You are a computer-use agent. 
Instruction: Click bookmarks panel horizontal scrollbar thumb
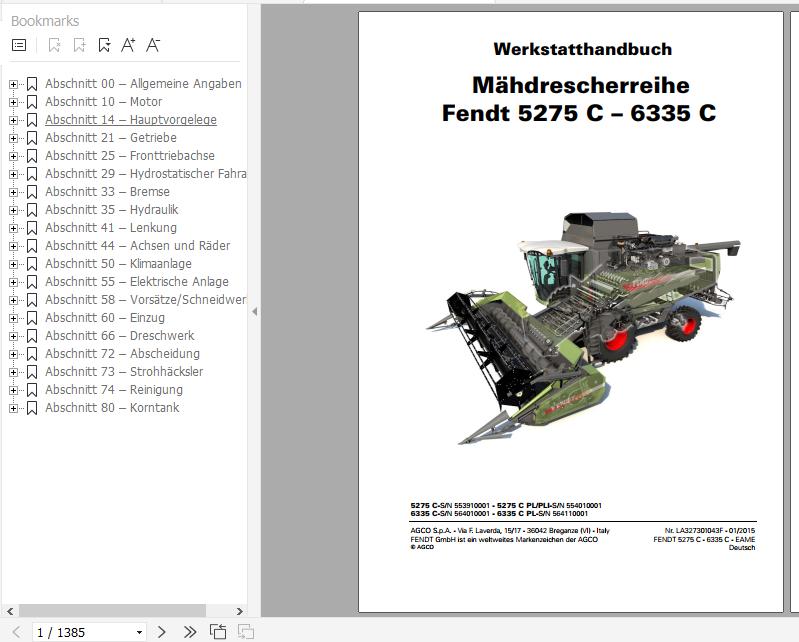click(x=113, y=611)
